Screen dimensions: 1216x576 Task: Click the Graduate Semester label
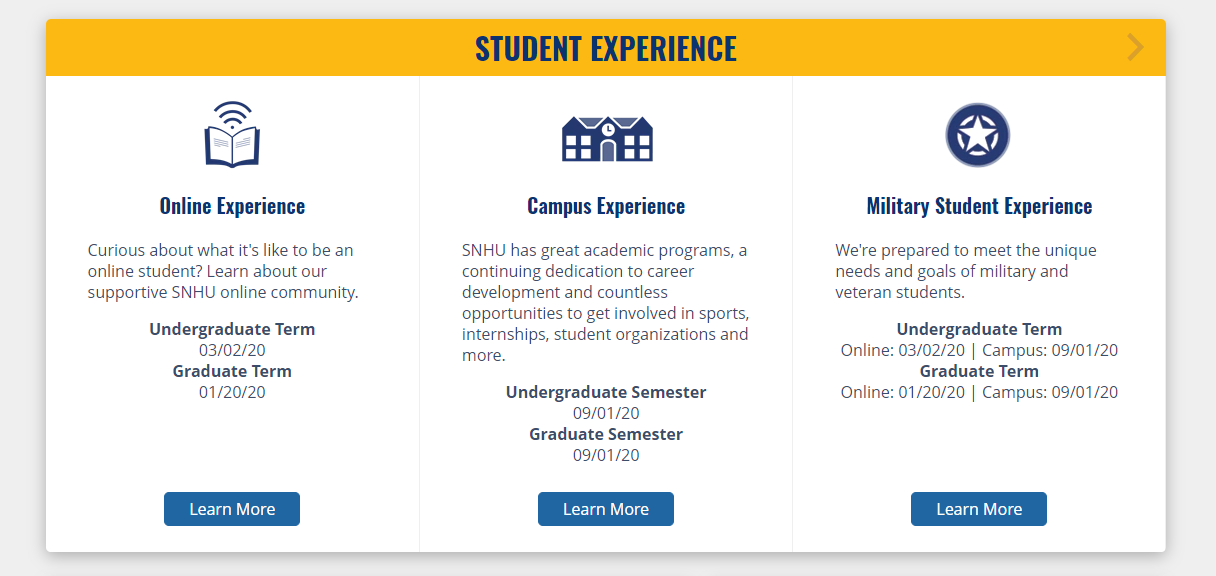pyautogui.click(x=606, y=434)
